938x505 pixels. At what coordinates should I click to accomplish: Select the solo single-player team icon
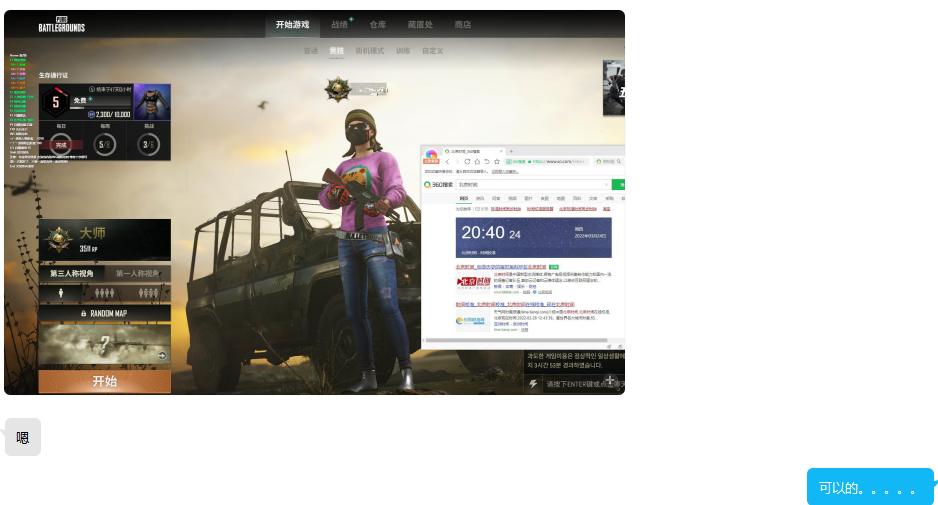[60, 293]
